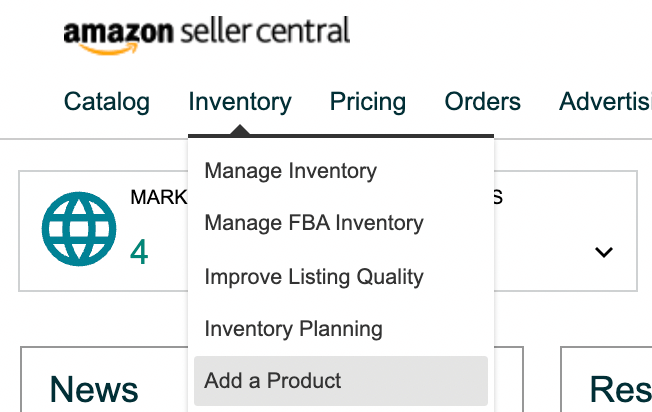Click the MARK label beside the globe
The height and width of the screenshot is (412, 652).
(158, 197)
